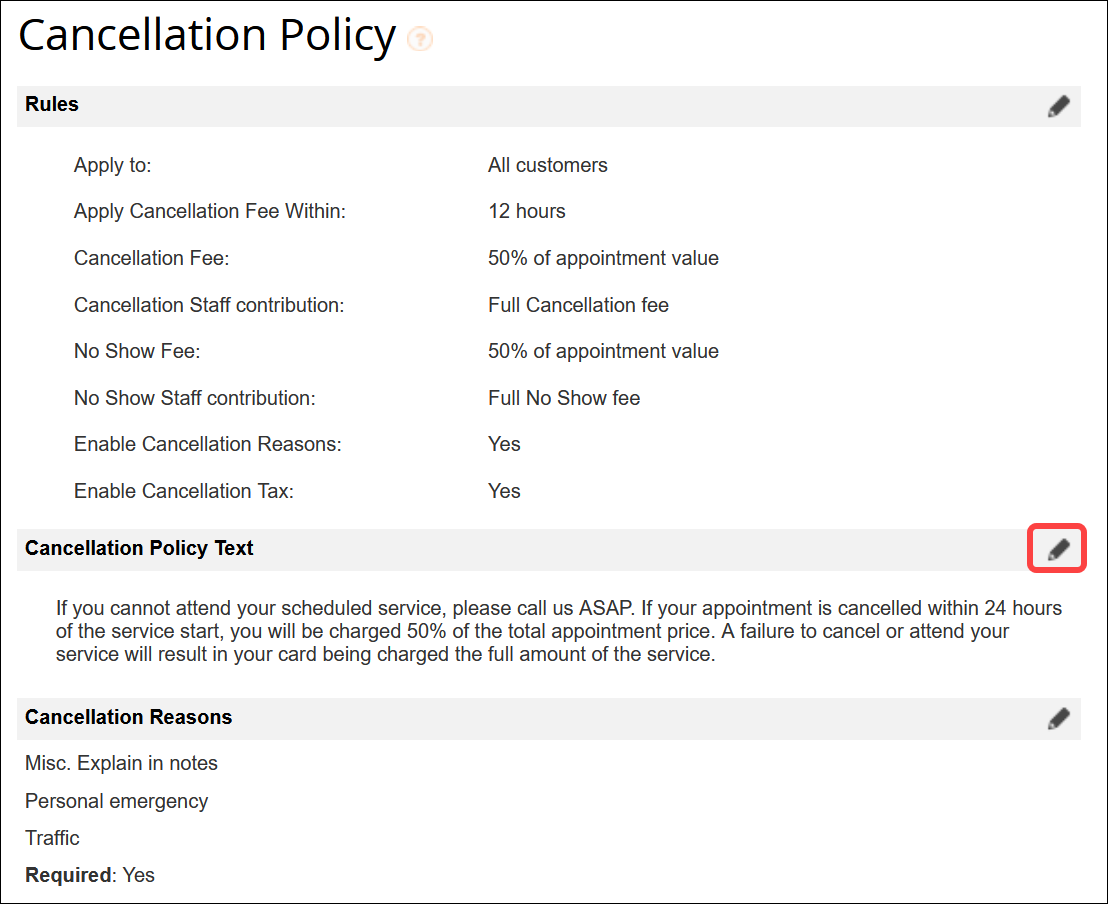Select 'Misc. Explain in notes' reason
1108x904 pixels.
[121, 763]
